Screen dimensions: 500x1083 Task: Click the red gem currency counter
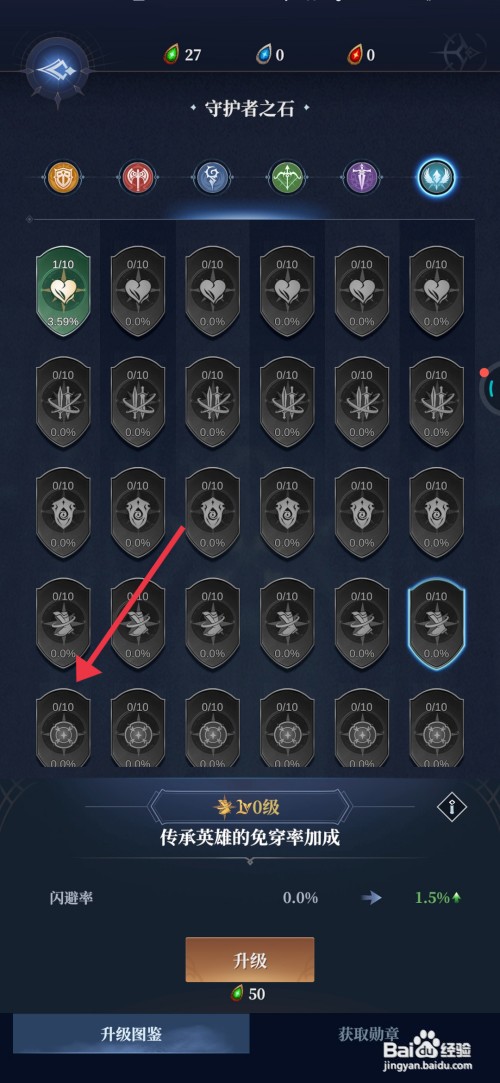pos(361,55)
